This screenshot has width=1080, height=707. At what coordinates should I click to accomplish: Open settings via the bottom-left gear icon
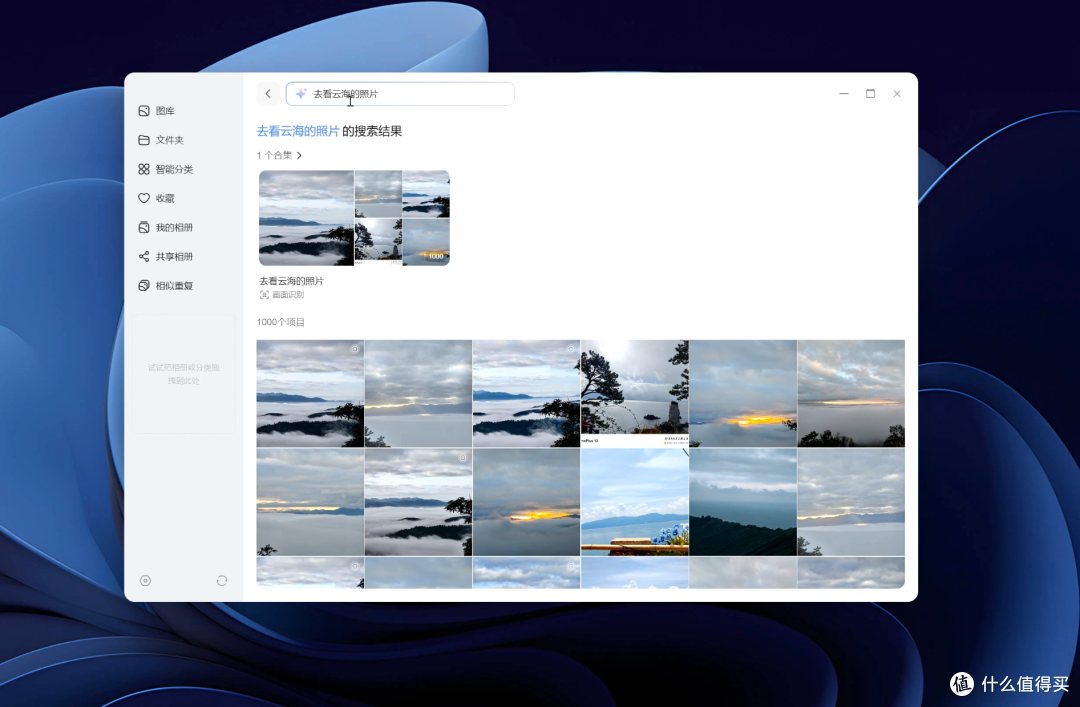tap(145, 581)
